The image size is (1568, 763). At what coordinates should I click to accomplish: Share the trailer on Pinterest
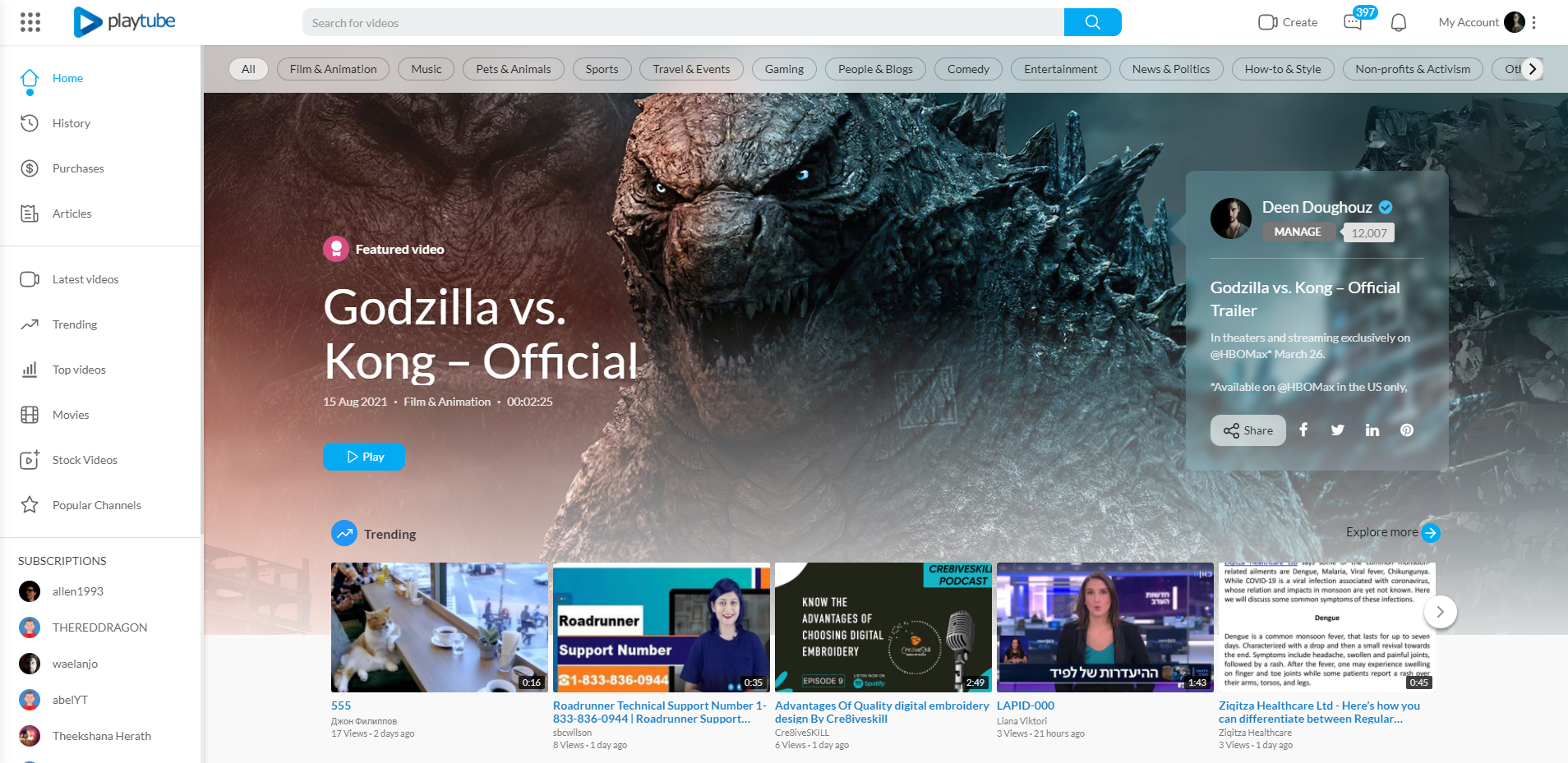tap(1407, 430)
